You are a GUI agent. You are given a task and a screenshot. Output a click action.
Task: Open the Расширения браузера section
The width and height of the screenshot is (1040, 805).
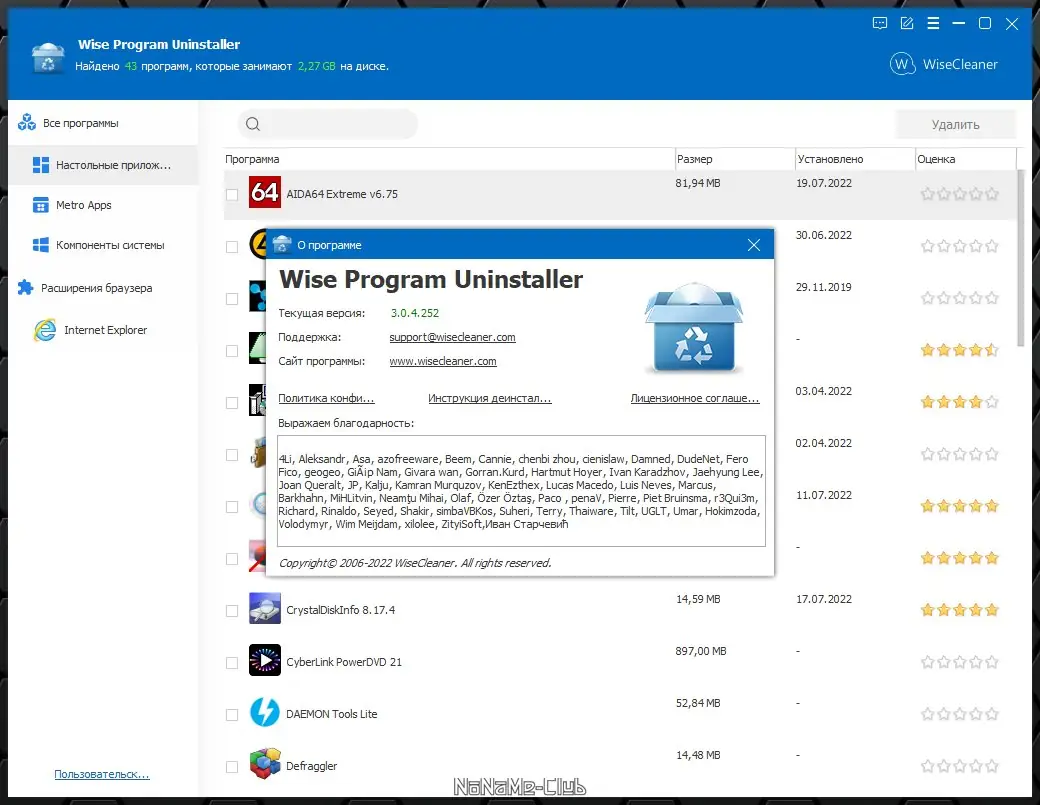[x=103, y=288]
